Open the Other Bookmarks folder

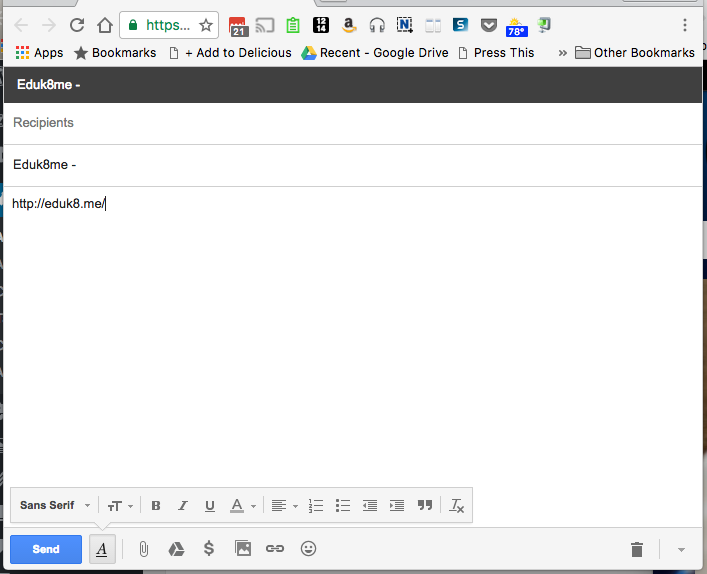coord(634,53)
